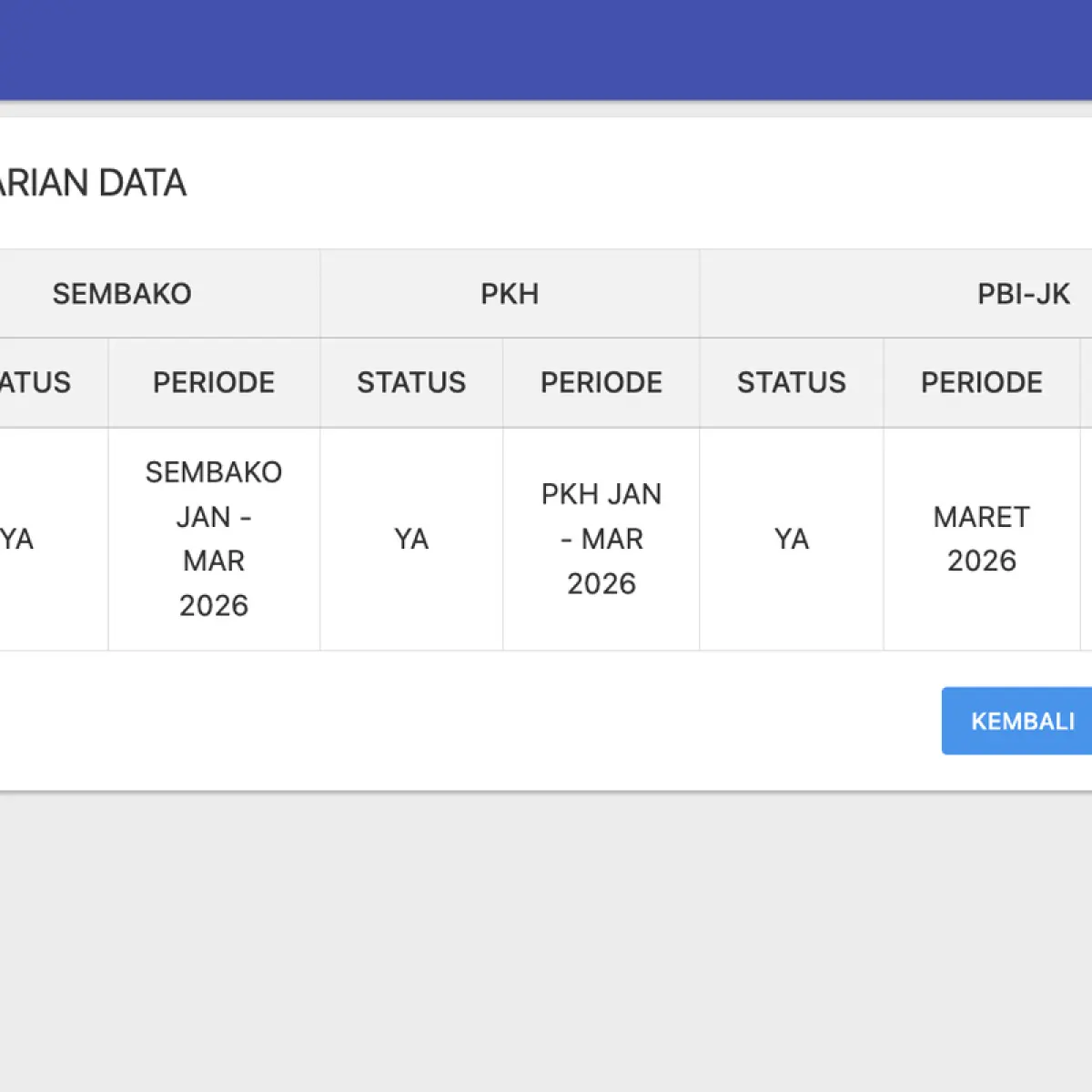Click the PERIODE column header under PBI-JK

(982, 382)
